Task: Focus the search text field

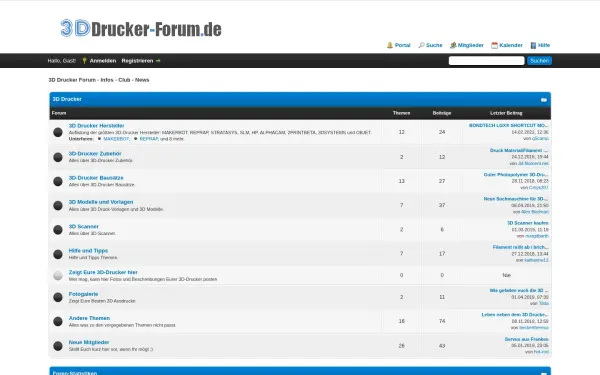Action: coord(486,60)
